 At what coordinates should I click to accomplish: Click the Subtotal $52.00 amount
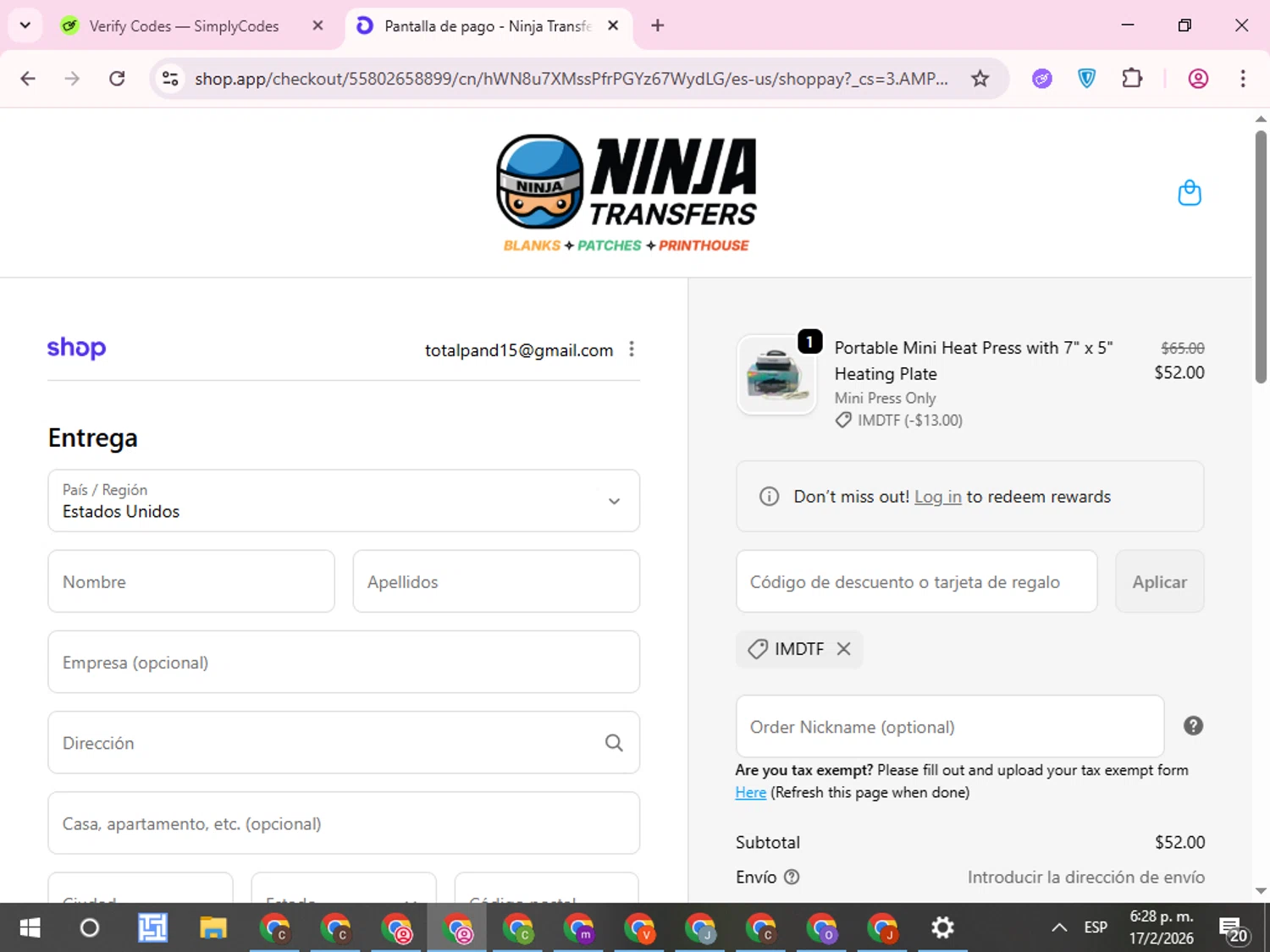1179,842
